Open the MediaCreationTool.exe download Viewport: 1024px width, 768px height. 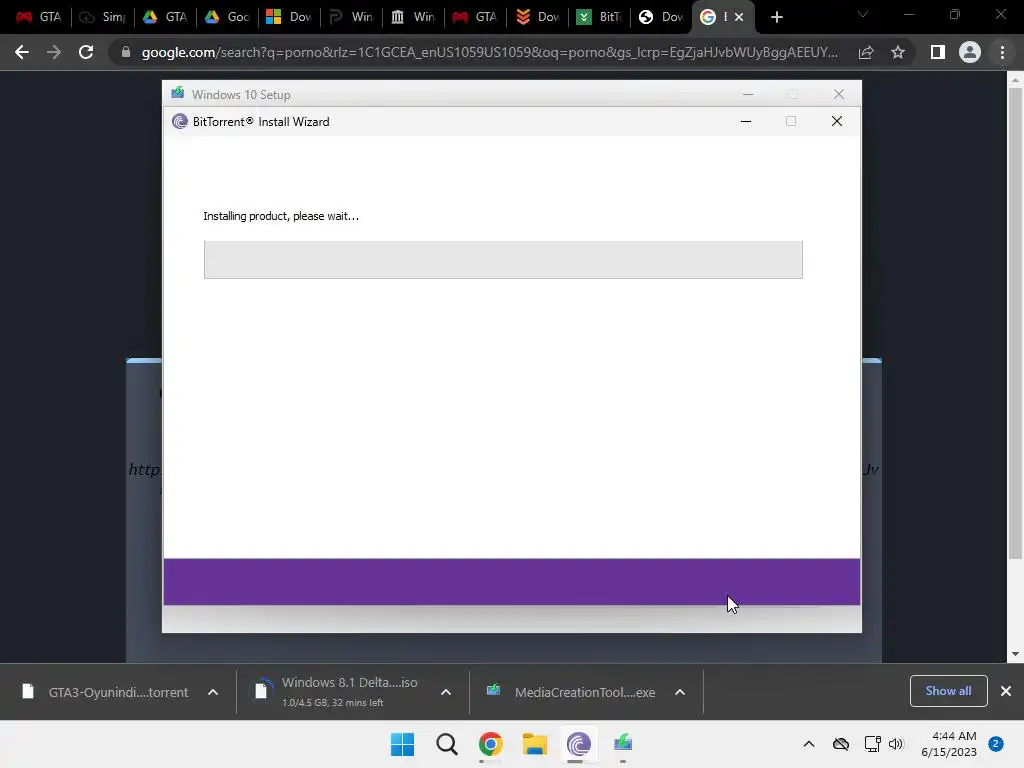pos(572,692)
